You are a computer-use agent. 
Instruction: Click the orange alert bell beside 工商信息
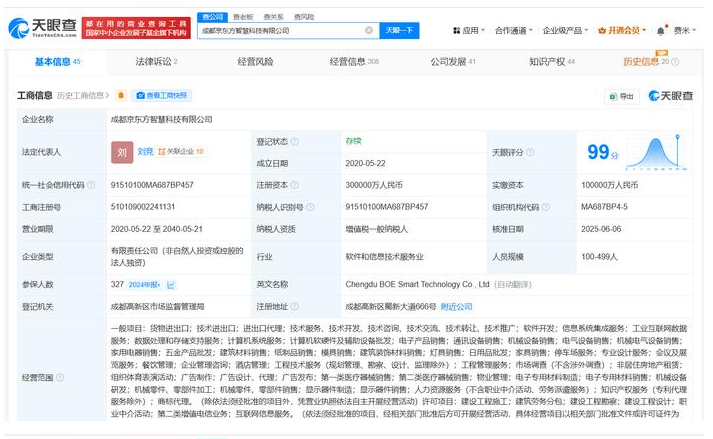tap(121, 96)
